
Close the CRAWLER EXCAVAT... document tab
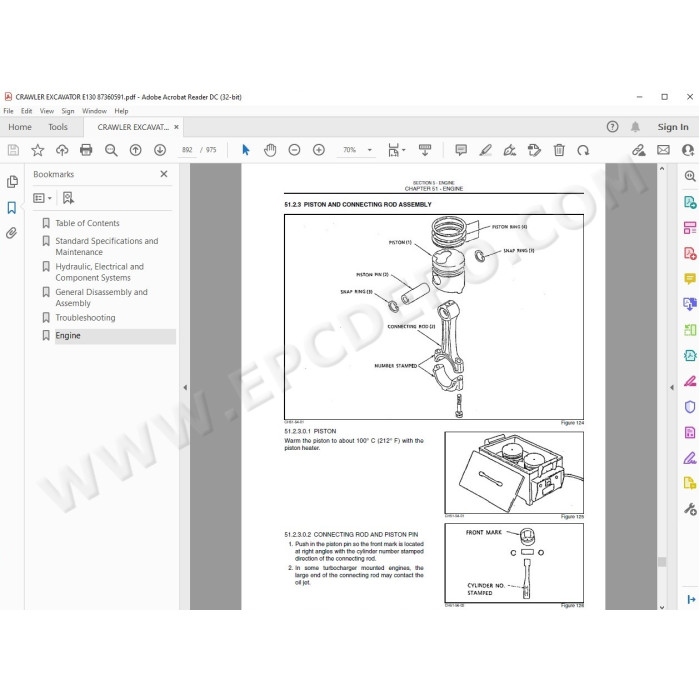tap(176, 127)
